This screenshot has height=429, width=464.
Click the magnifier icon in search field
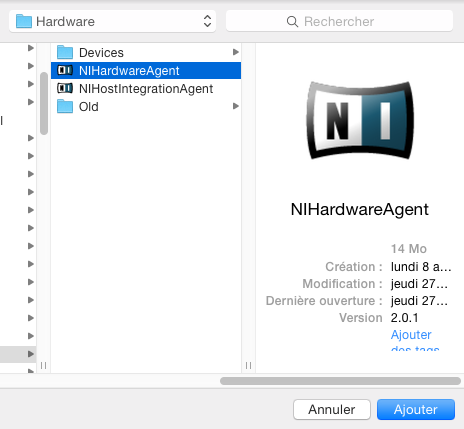pos(292,22)
